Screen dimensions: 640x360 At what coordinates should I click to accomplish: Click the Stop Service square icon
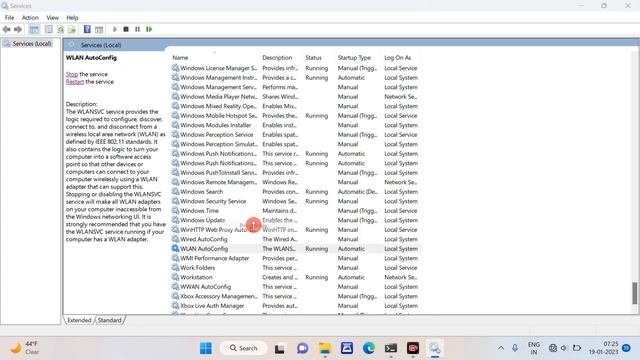tap(126, 29)
